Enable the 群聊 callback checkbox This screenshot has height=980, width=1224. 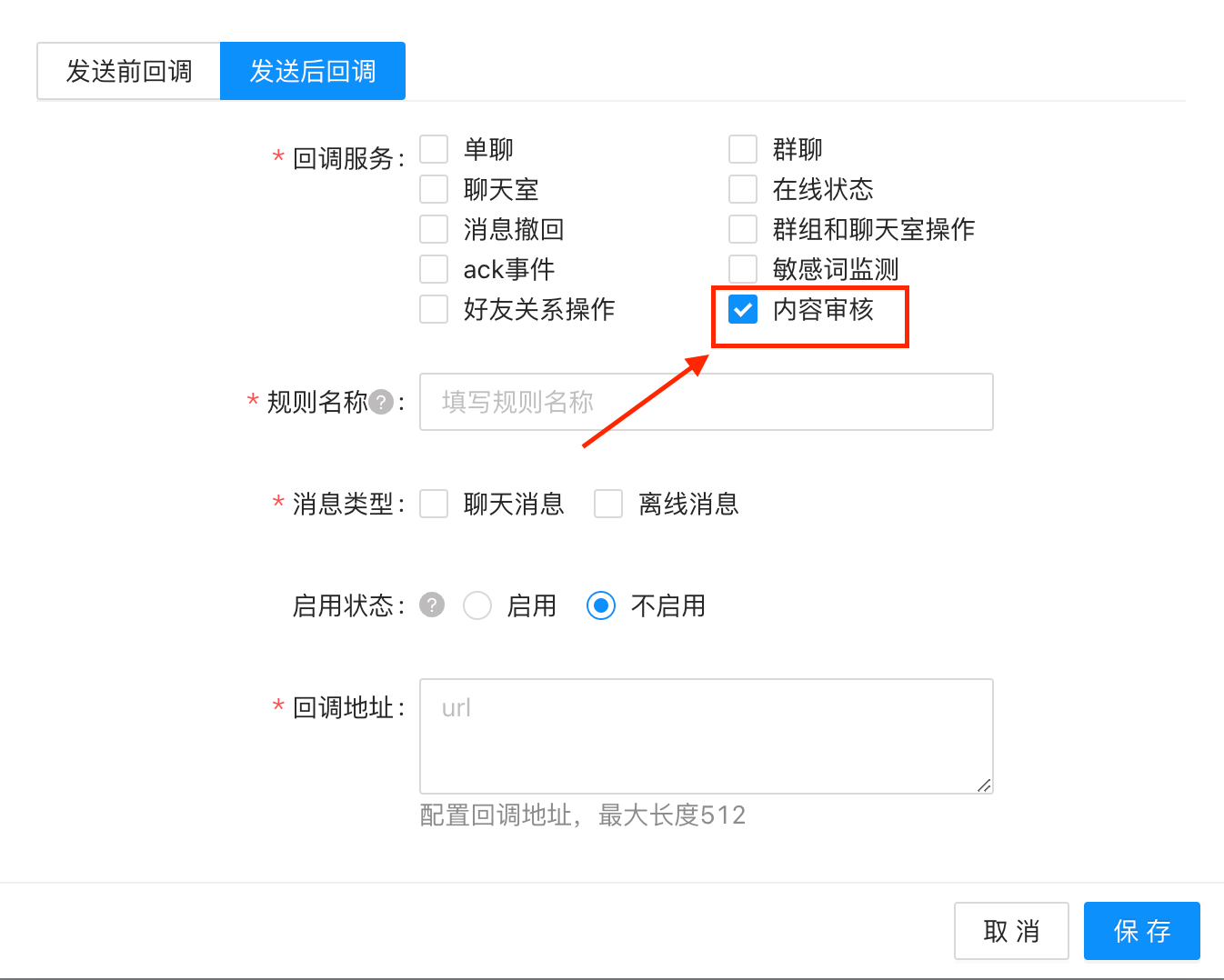pyautogui.click(x=743, y=149)
